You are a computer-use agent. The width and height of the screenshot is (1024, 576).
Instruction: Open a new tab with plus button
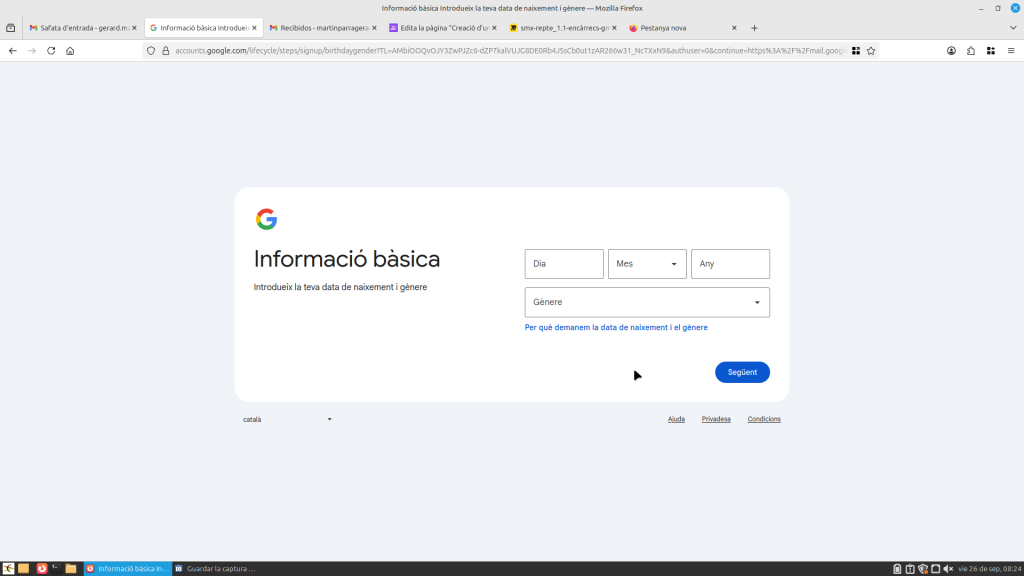coord(754,28)
